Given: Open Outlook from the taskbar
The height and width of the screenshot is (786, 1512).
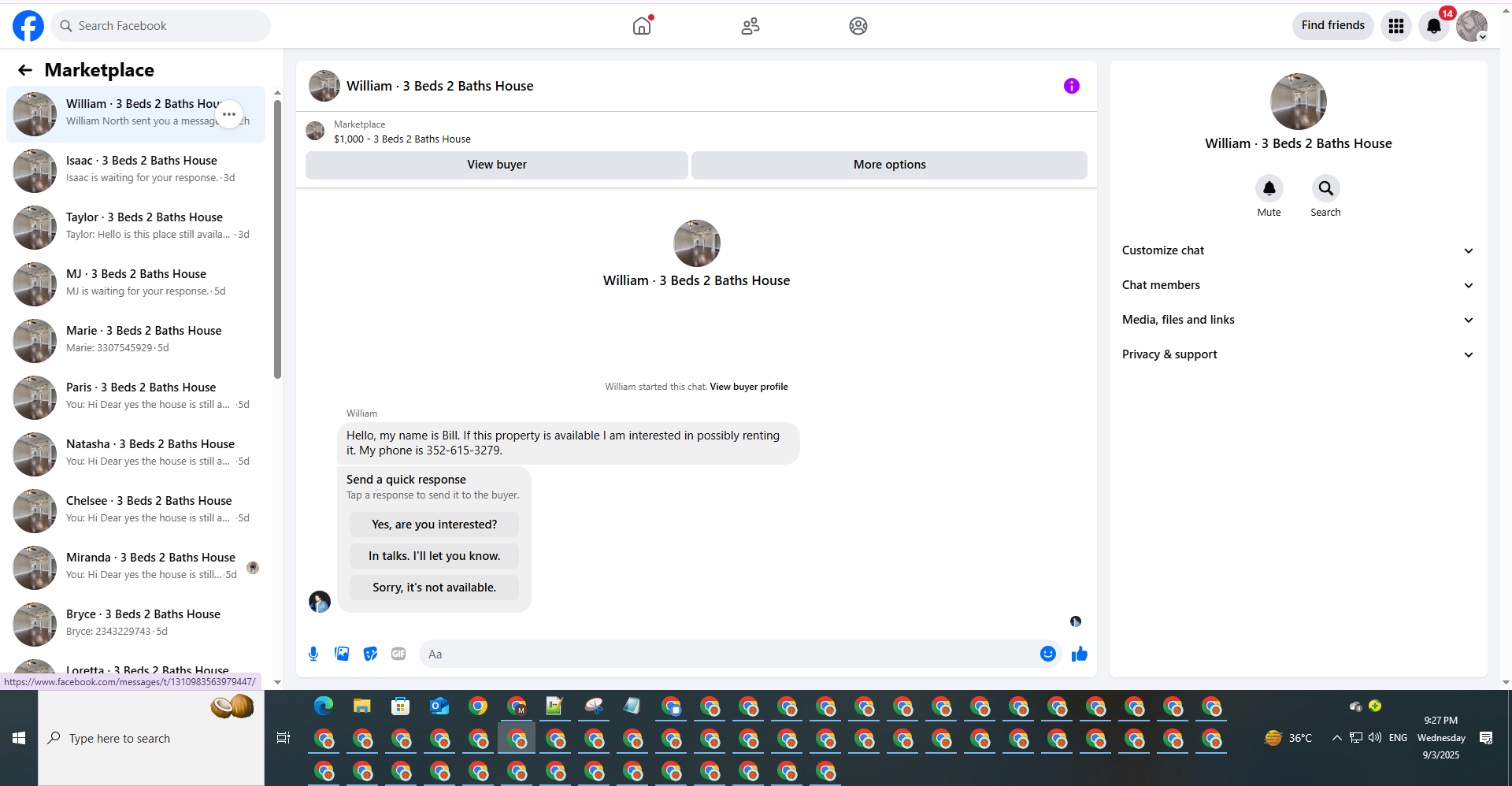Looking at the screenshot, I should (439, 706).
